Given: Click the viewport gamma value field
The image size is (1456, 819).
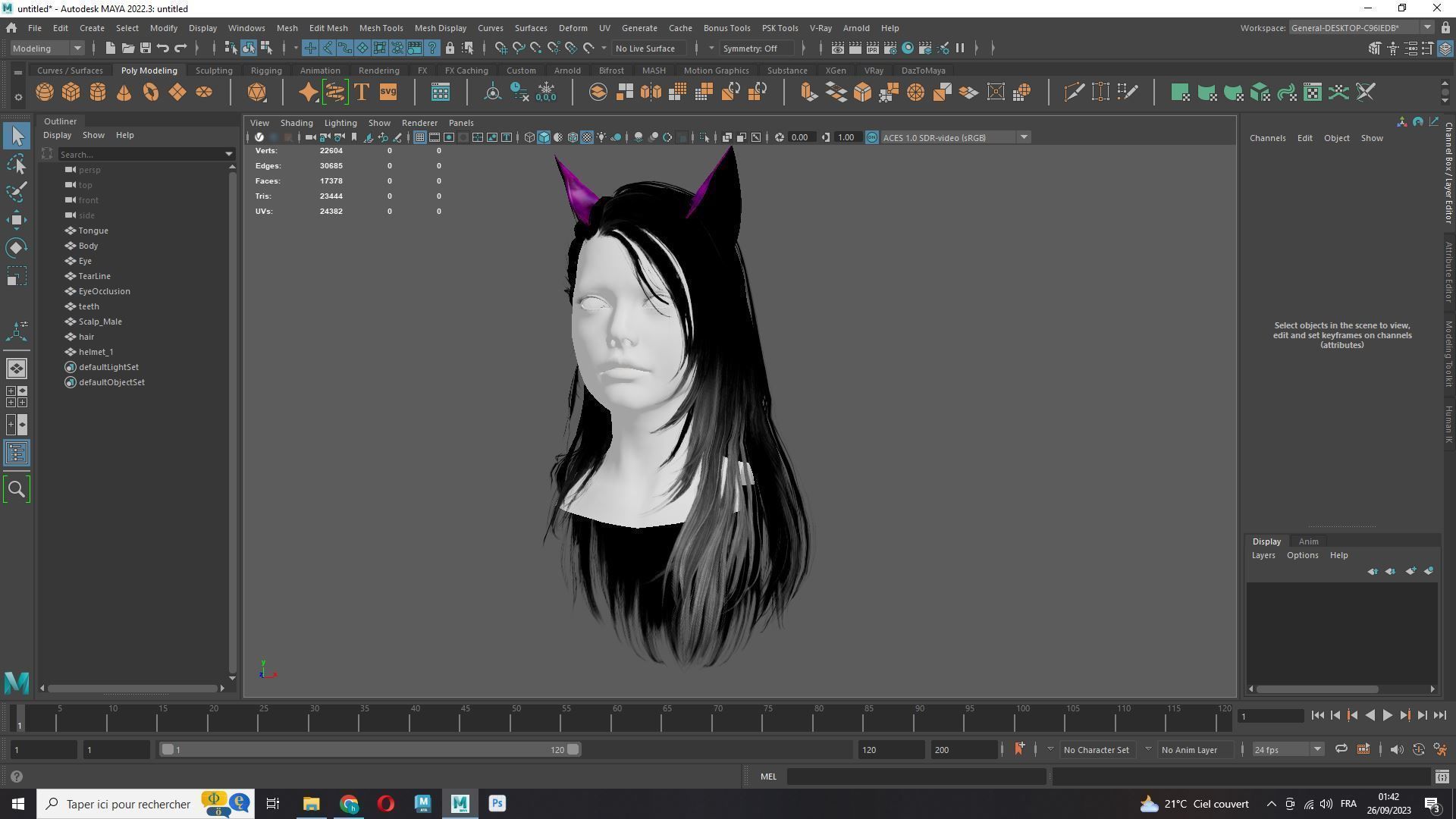Looking at the screenshot, I should [846, 137].
